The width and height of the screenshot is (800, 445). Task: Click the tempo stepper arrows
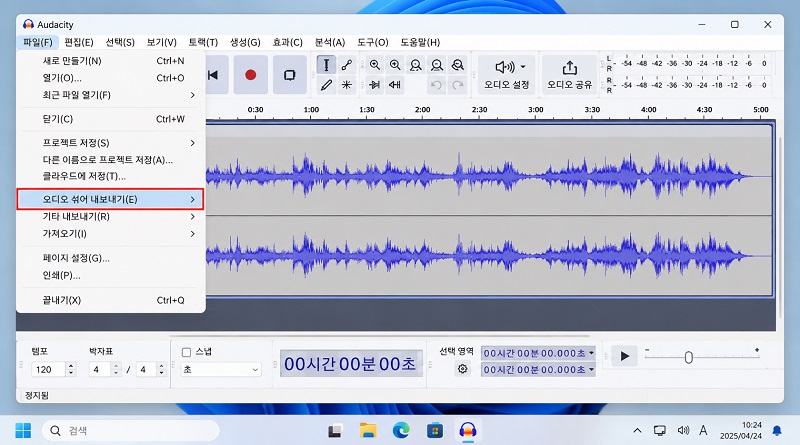click(71, 369)
